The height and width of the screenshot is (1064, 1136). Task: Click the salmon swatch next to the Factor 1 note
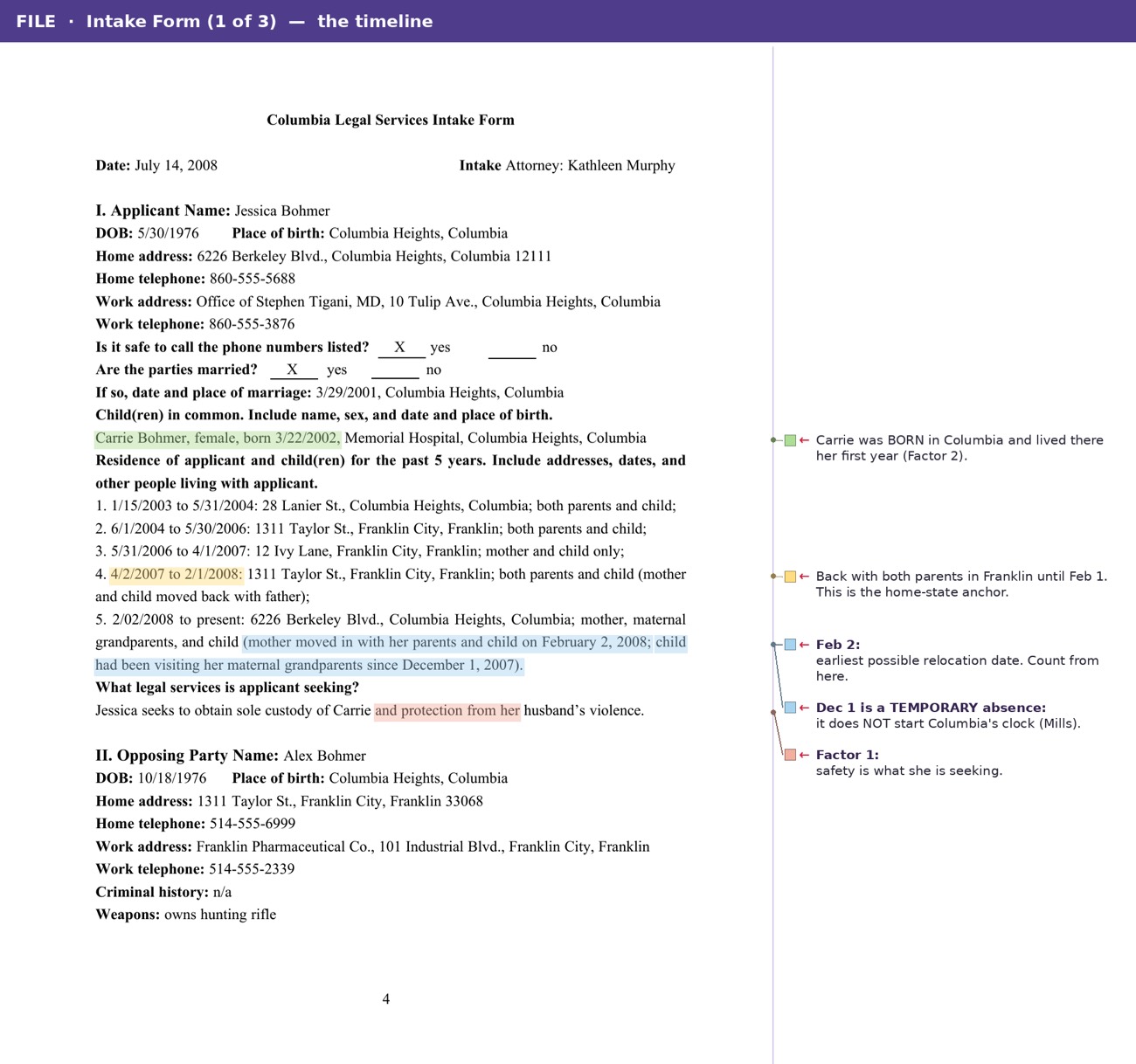coord(790,755)
